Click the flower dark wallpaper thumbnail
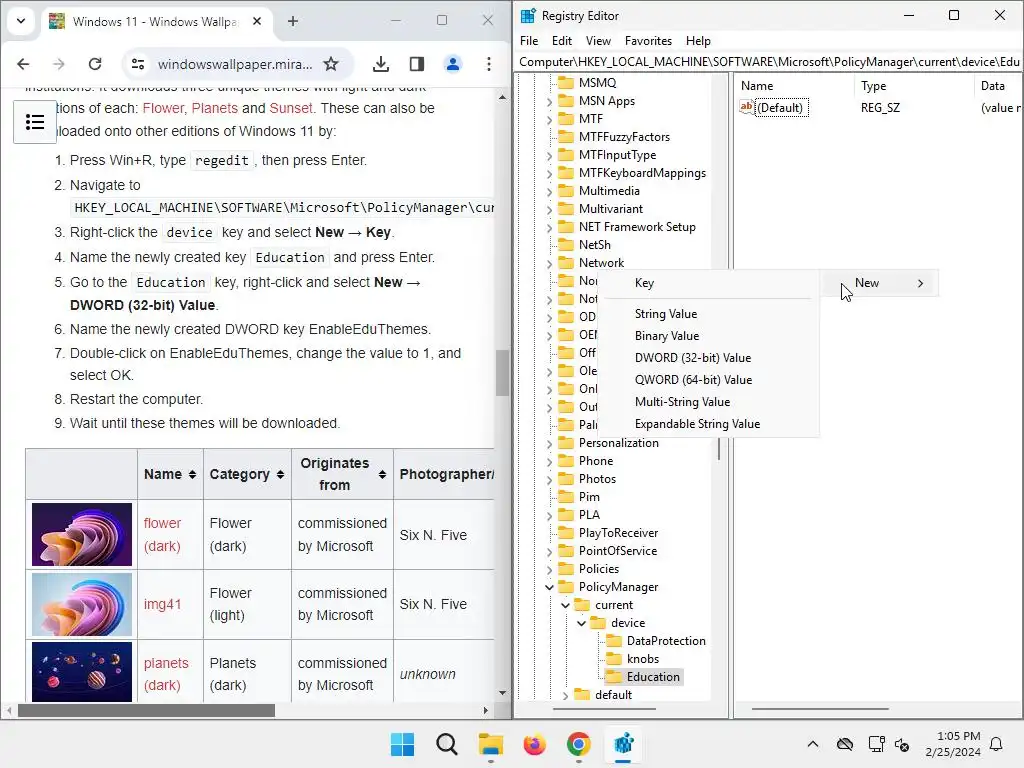Screen dimensions: 1024x768 pos(82,534)
